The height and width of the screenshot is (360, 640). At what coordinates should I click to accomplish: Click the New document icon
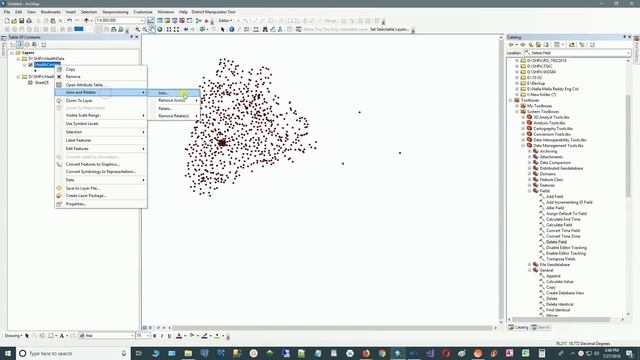coord(7,20)
